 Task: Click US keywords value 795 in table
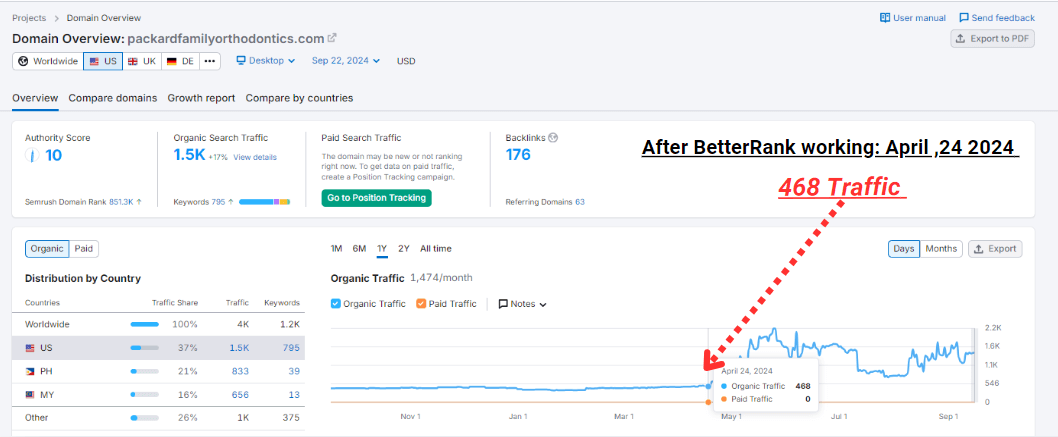pos(291,348)
